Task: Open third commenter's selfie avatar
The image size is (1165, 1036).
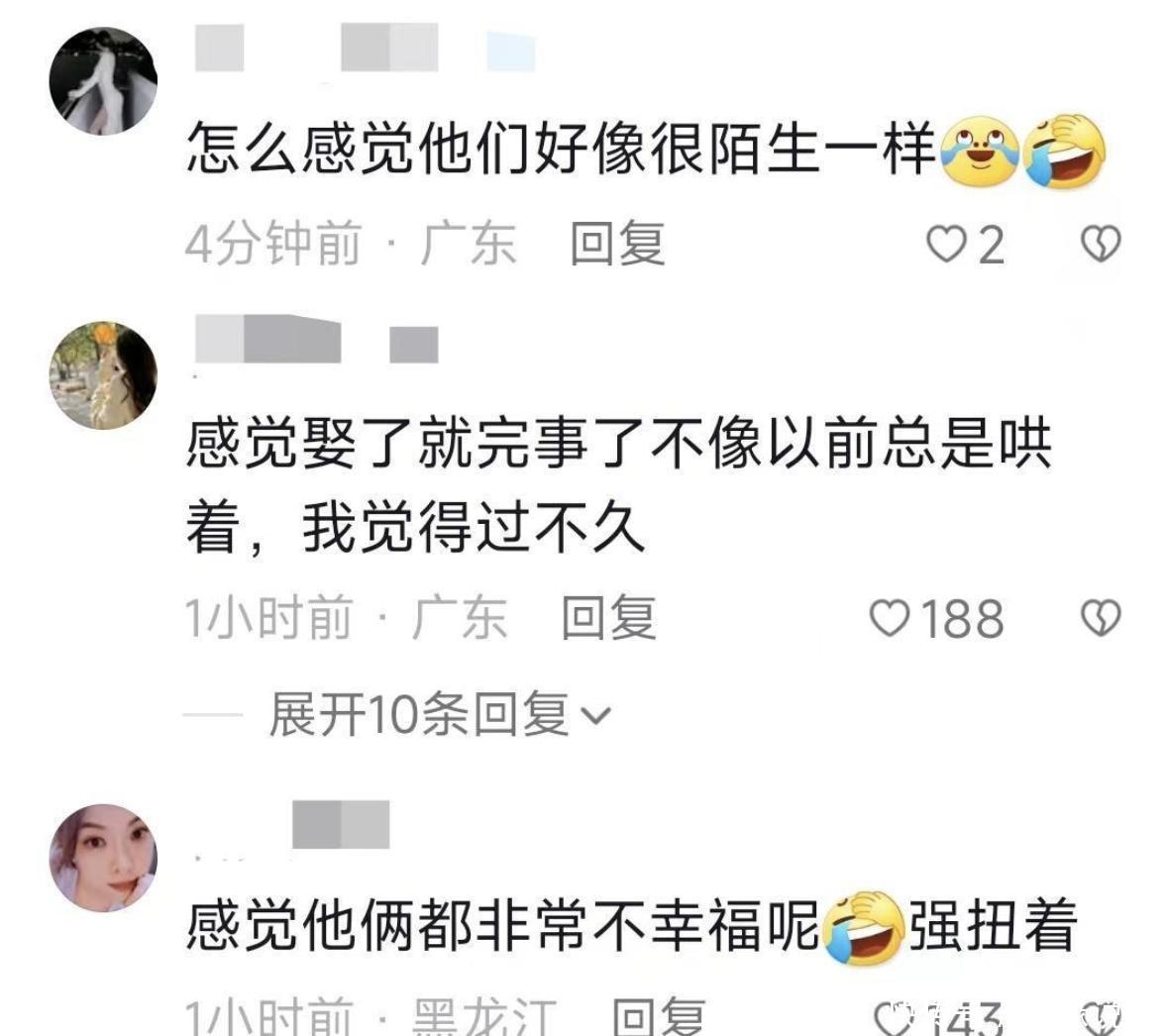Action: click(103, 858)
